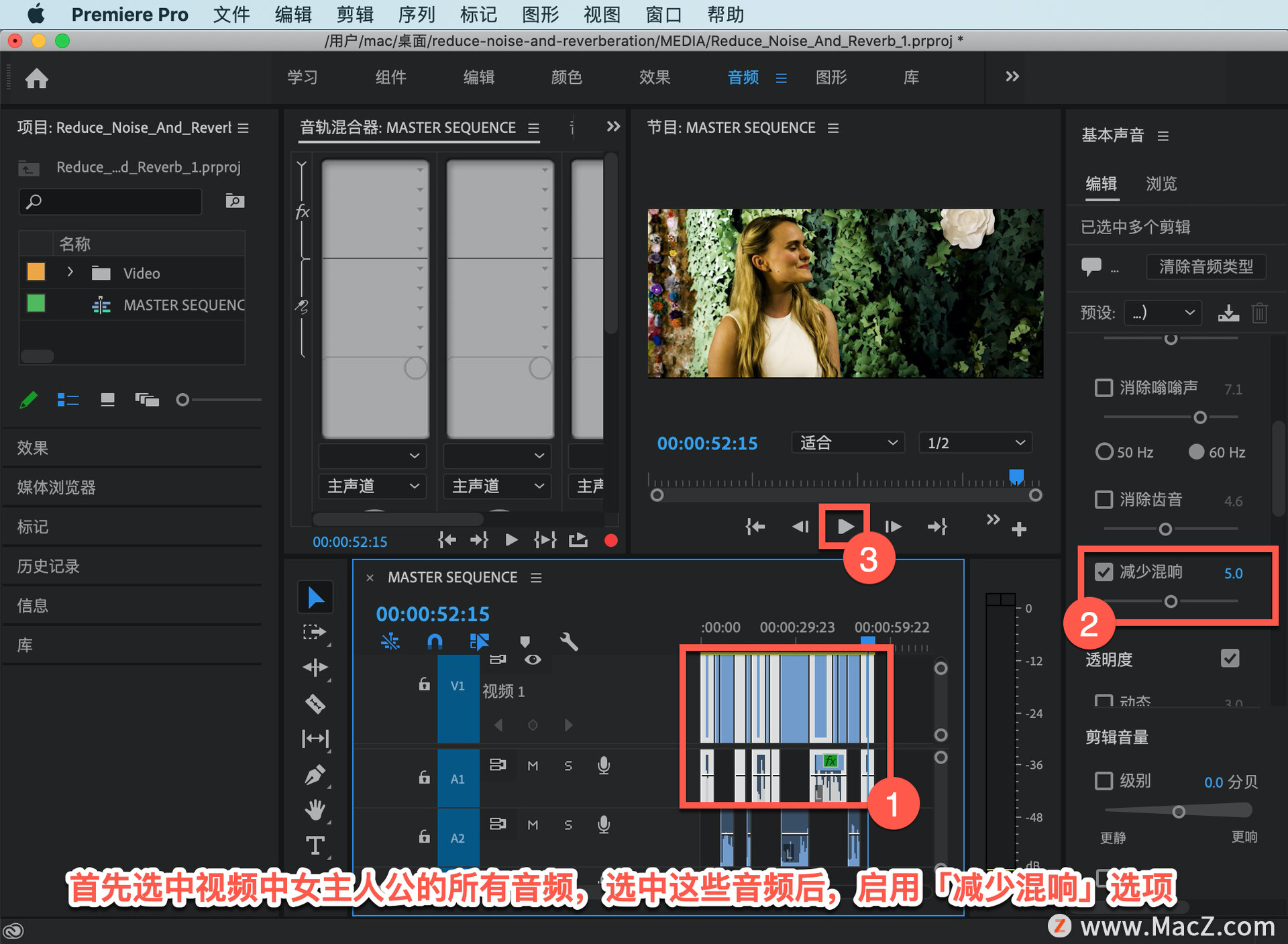Select the 50 Hz radio button
1288x944 pixels.
(1104, 452)
